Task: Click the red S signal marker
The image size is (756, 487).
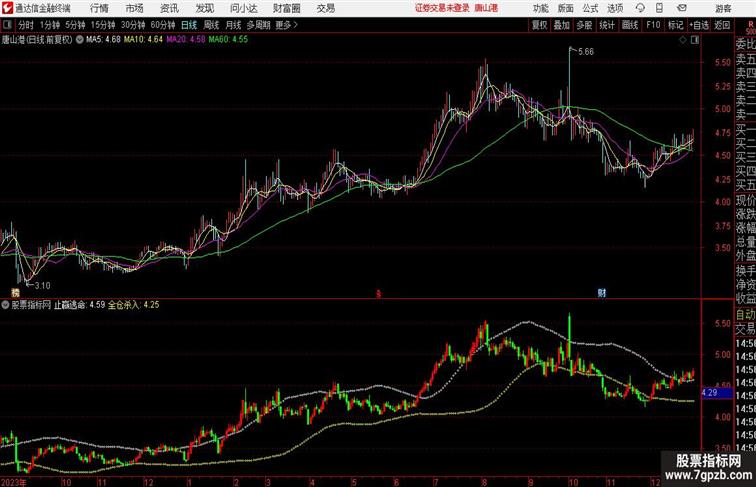Action: 378,293
